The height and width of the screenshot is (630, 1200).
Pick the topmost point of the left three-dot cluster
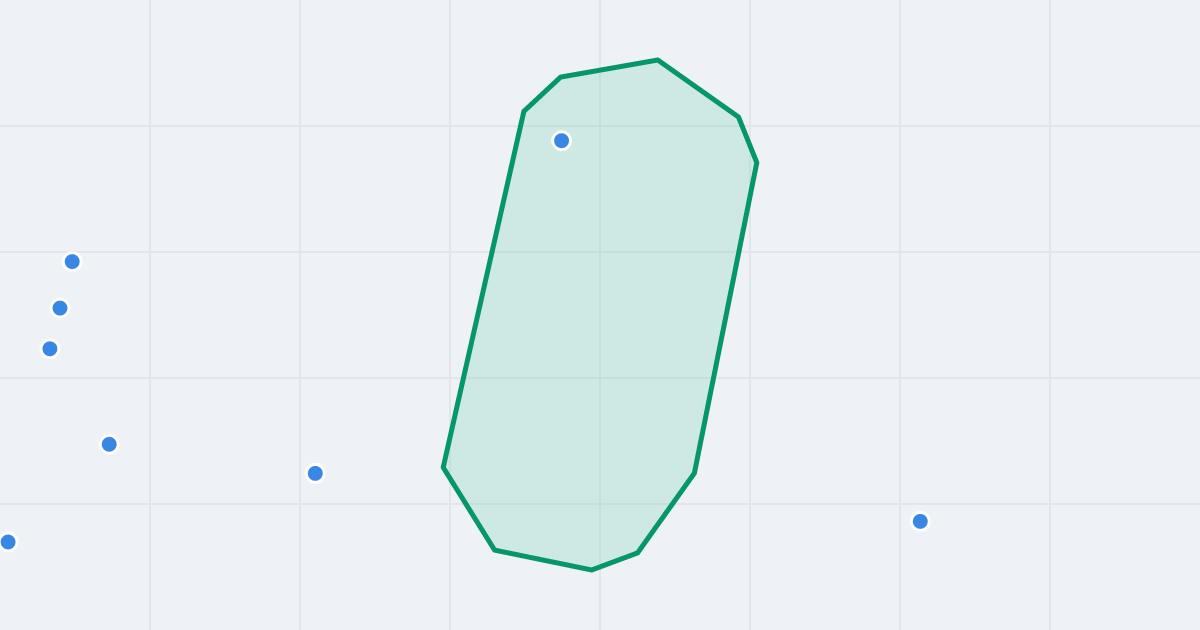click(72, 262)
